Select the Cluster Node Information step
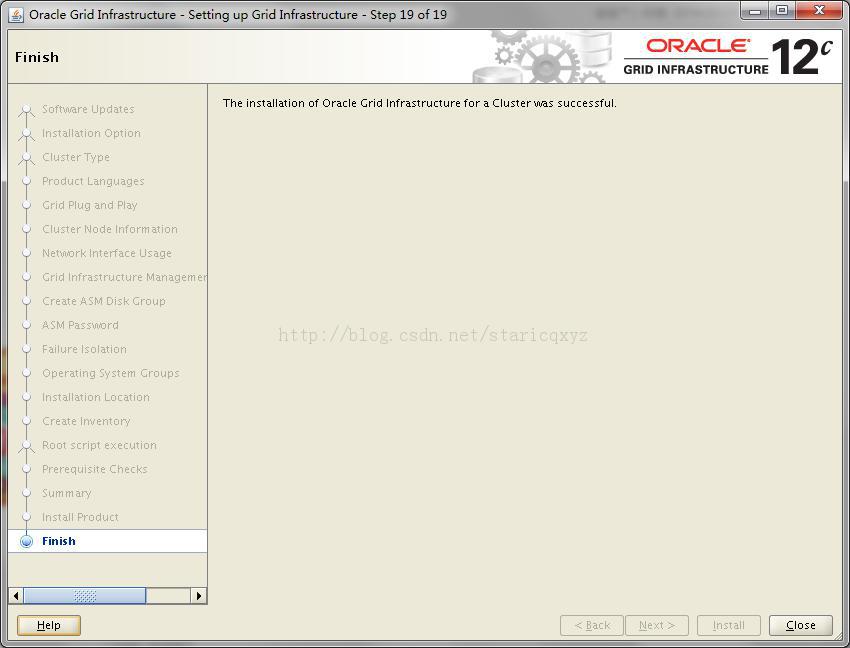The image size is (850, 648). click(x=110, y=229)
